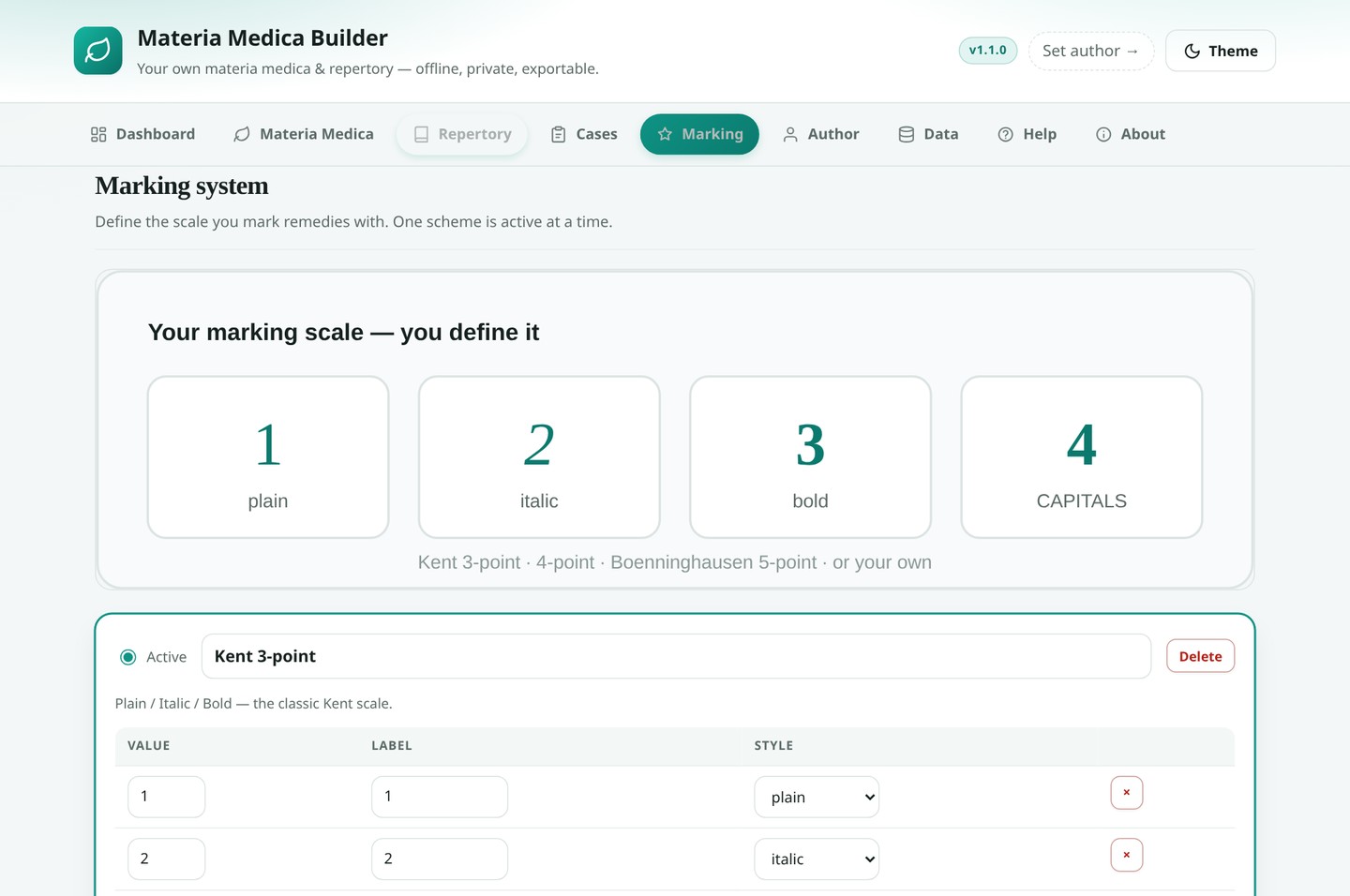The image size is (1350, 896).
Task: Click the Data database icon
Action: [907, 134]
